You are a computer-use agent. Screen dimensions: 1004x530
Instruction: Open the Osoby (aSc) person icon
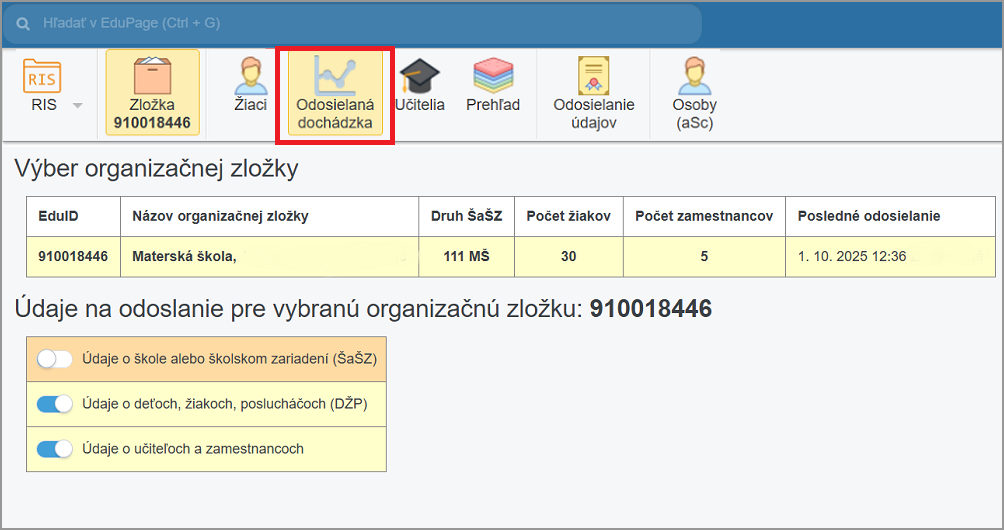(x=694, y=76)
